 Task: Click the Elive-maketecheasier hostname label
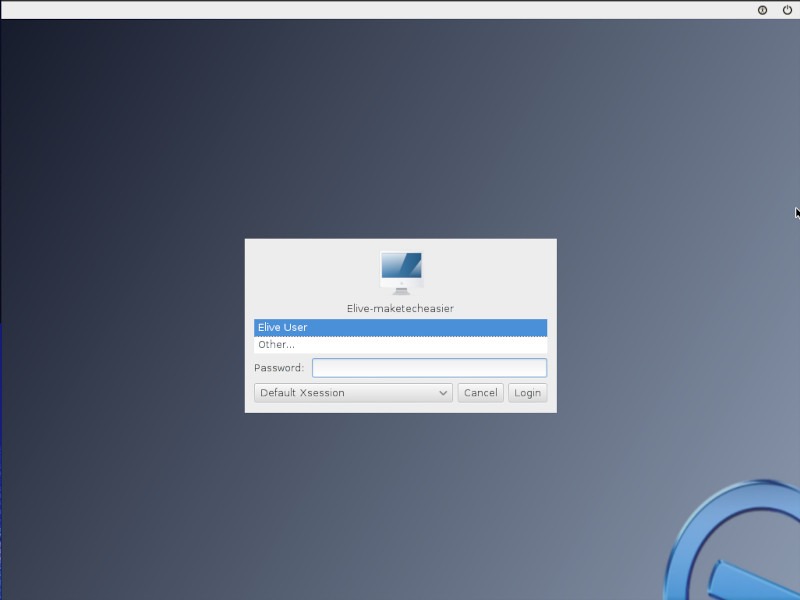coord(400,307)
